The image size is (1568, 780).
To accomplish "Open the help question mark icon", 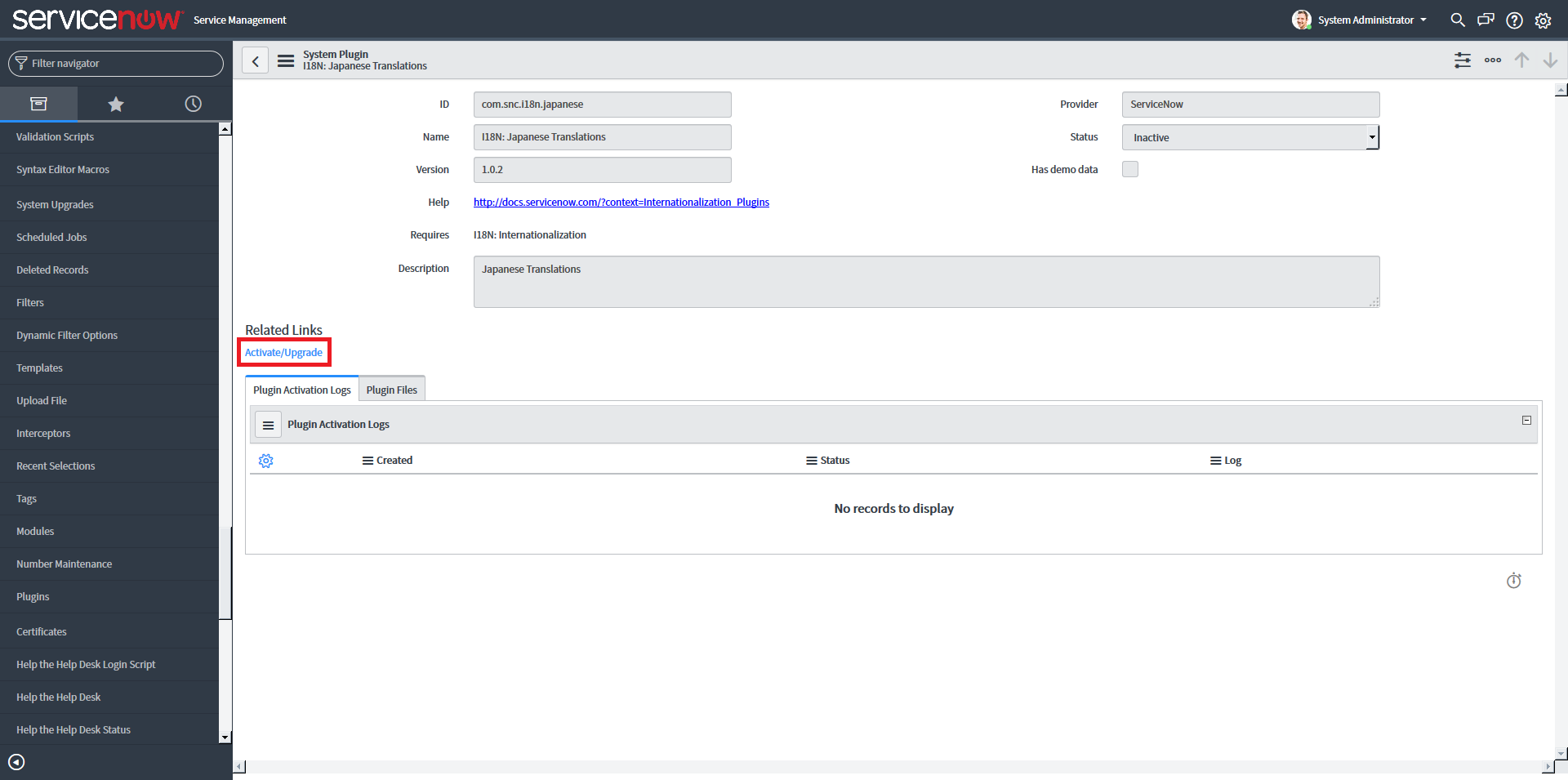I will (1514, 20).
